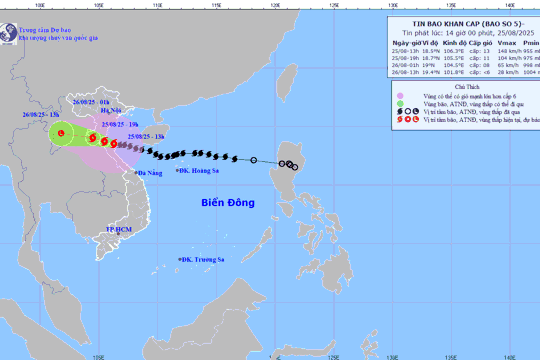Image resolution: width=540 pixels, height=360 pixels.
Task: Click the 26/08/25 - 01h timestamp label
Action: click(91, 102)
